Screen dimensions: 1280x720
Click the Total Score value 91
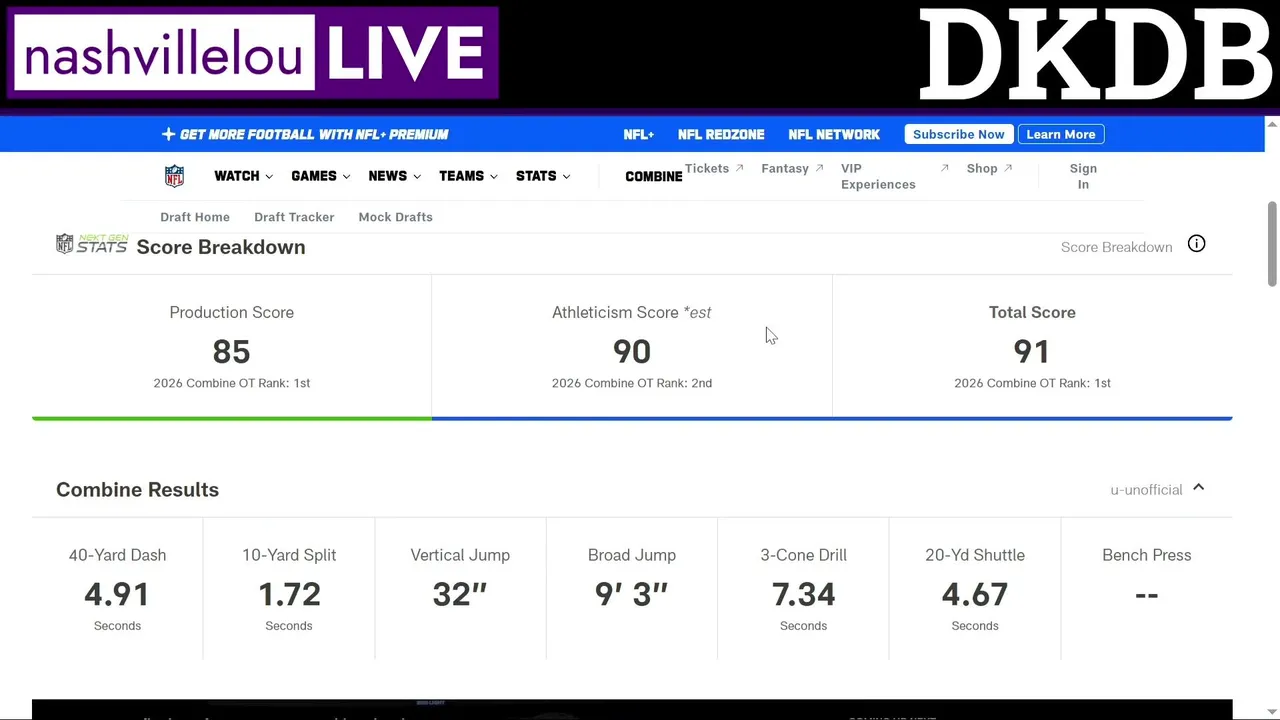(1032, 352)
